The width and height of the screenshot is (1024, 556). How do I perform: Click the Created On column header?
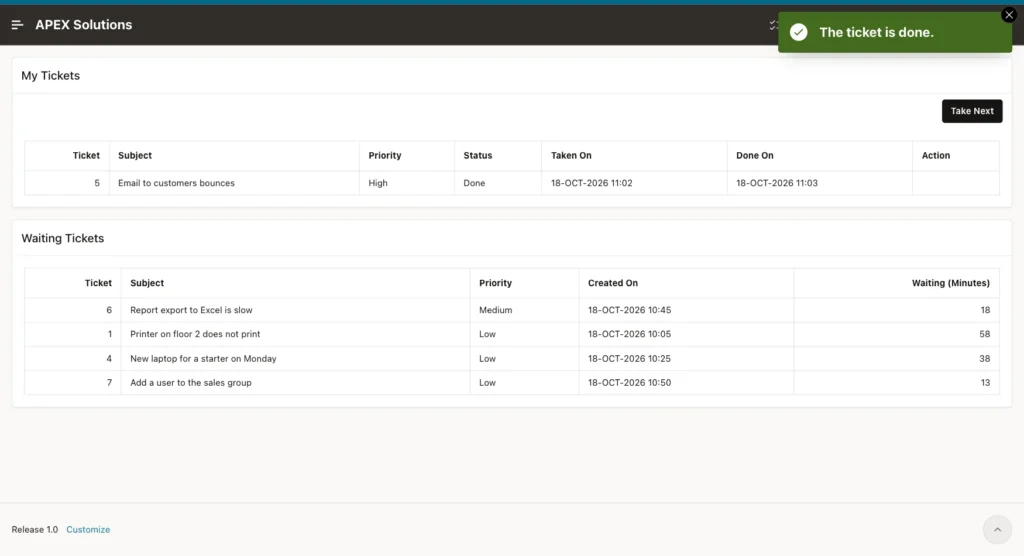coord(613,283)
